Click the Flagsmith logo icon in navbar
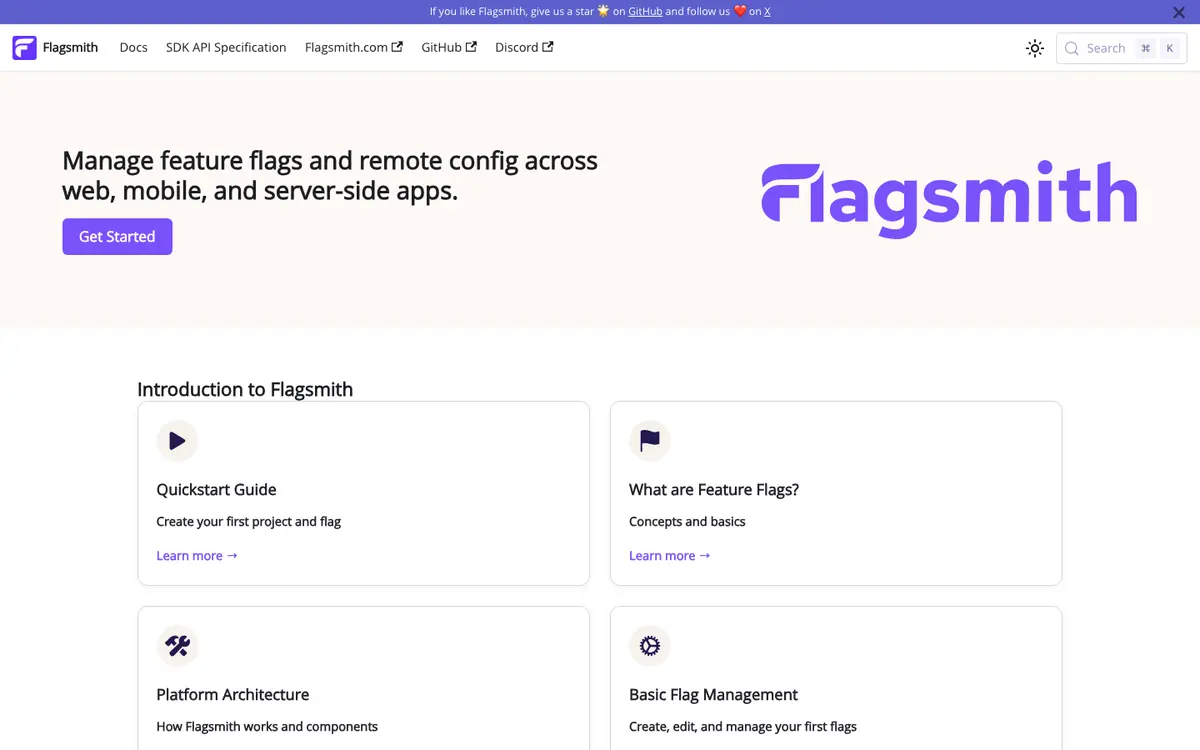Screen dimensions: 1200x750 24,48
